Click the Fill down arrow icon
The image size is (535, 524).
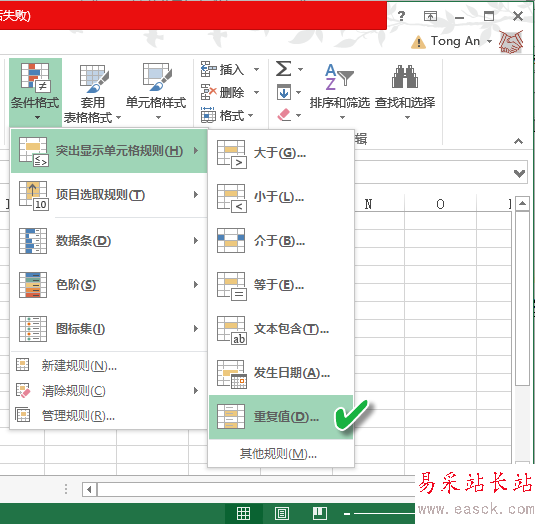click(284, 92)
